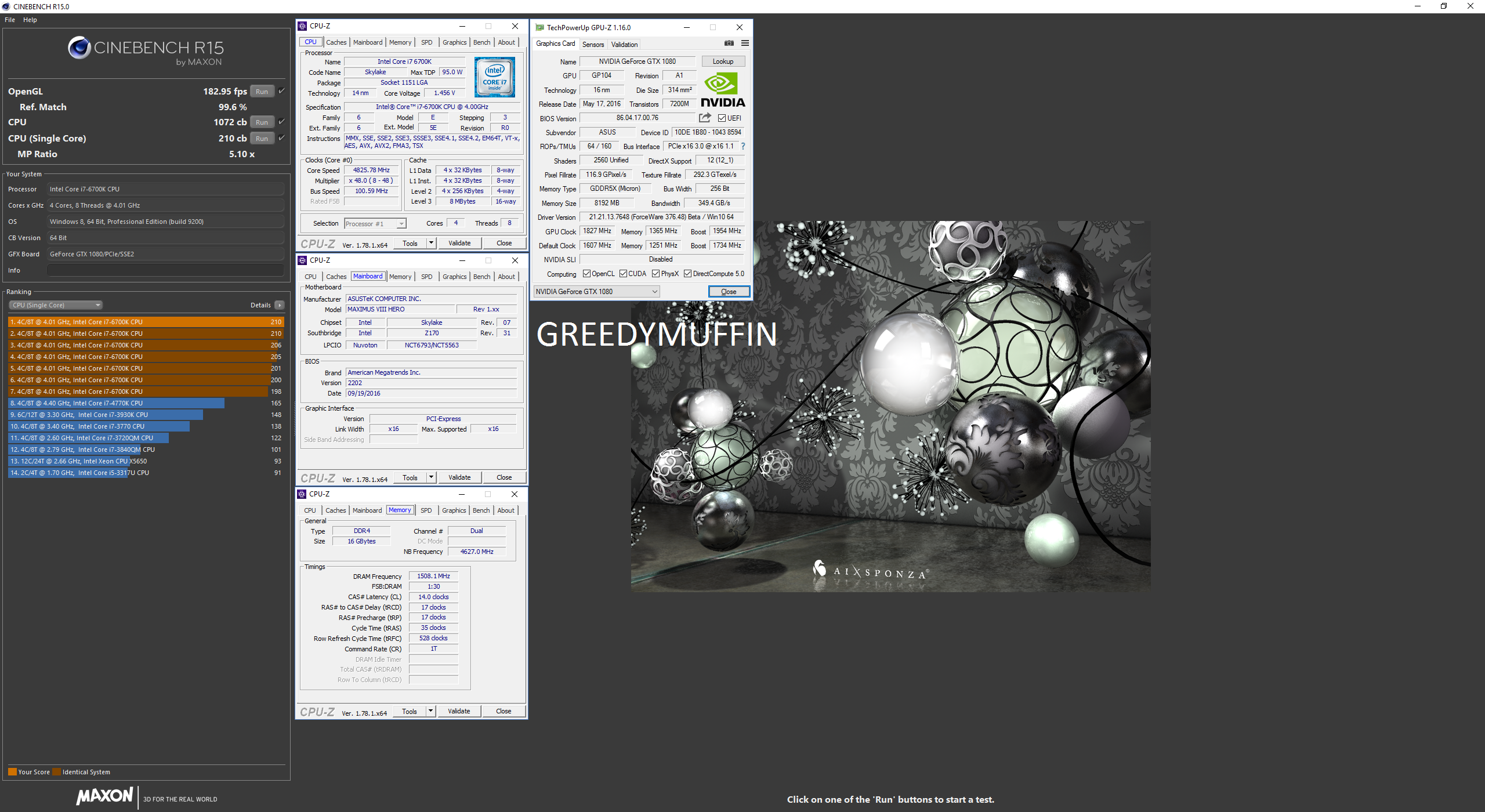The image size is (1485, 812).
Task: Run the OpenGL benchmark
Action: [x=262, y=91]
